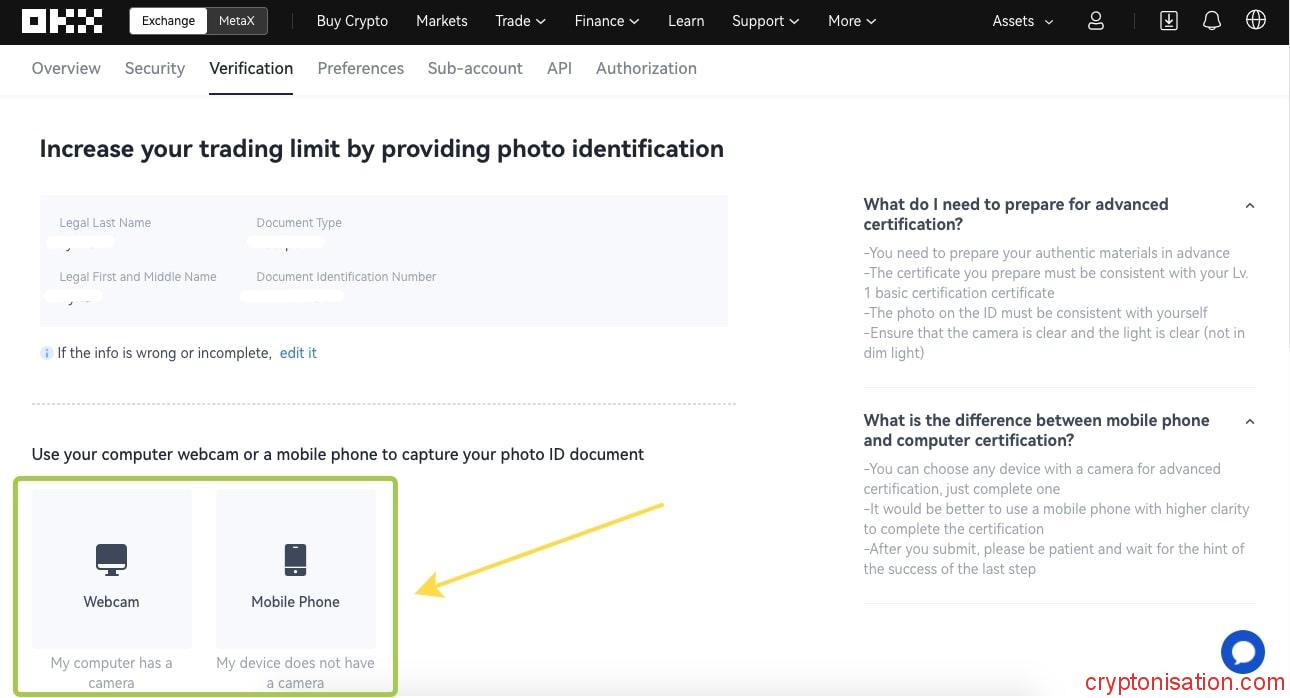This screenshot has height=698, width=1290.
Task: Open the user profile icon
Action: 1096,21
